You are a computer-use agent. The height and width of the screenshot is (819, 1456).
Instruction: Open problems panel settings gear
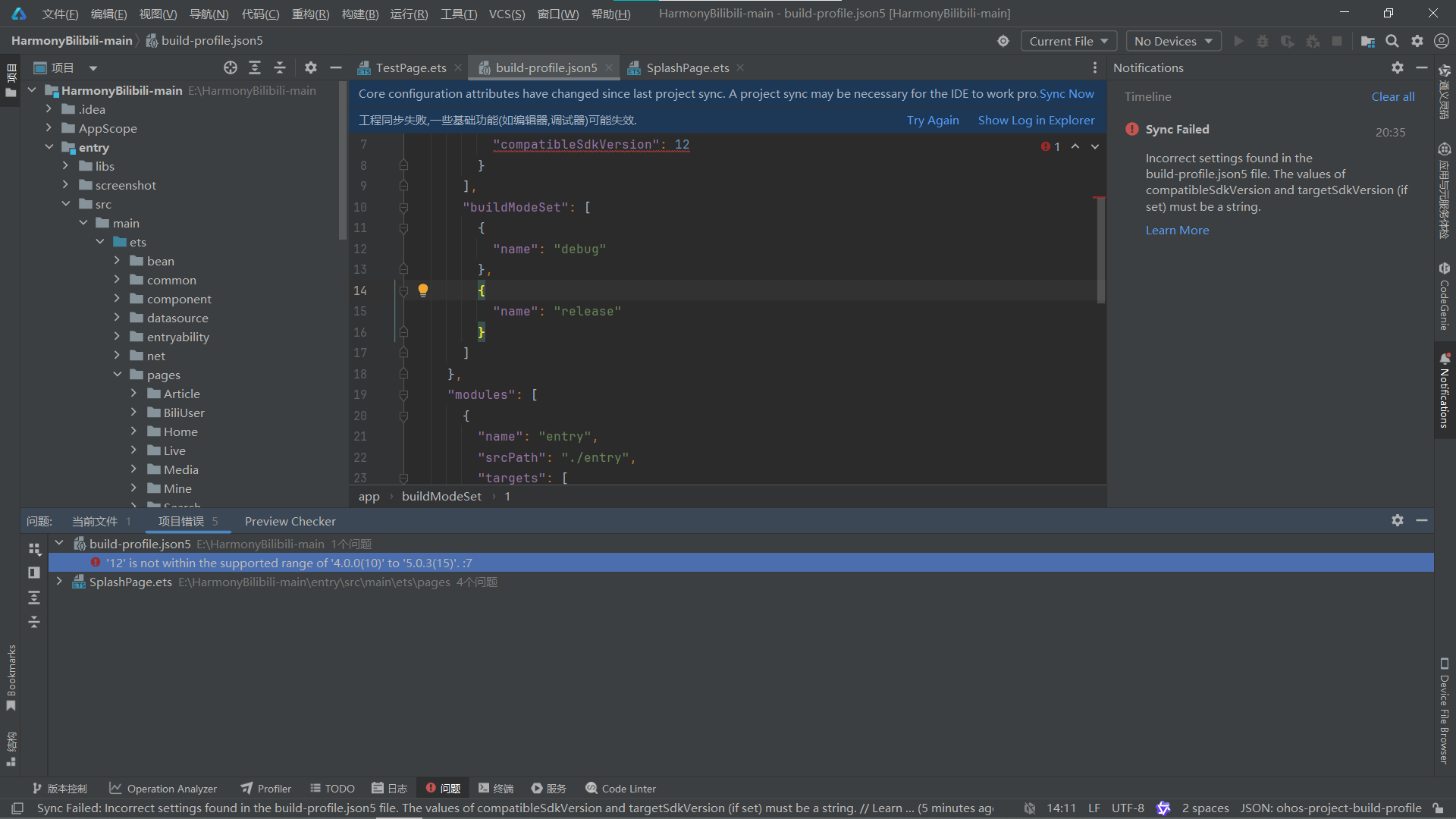[x=1398, y=520]
